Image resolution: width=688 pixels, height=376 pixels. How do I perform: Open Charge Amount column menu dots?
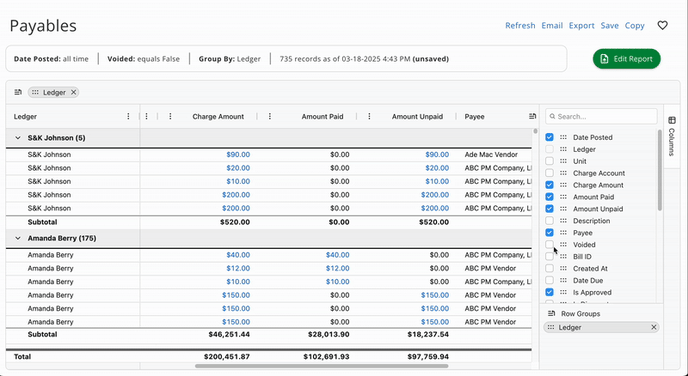click(170, 116)
